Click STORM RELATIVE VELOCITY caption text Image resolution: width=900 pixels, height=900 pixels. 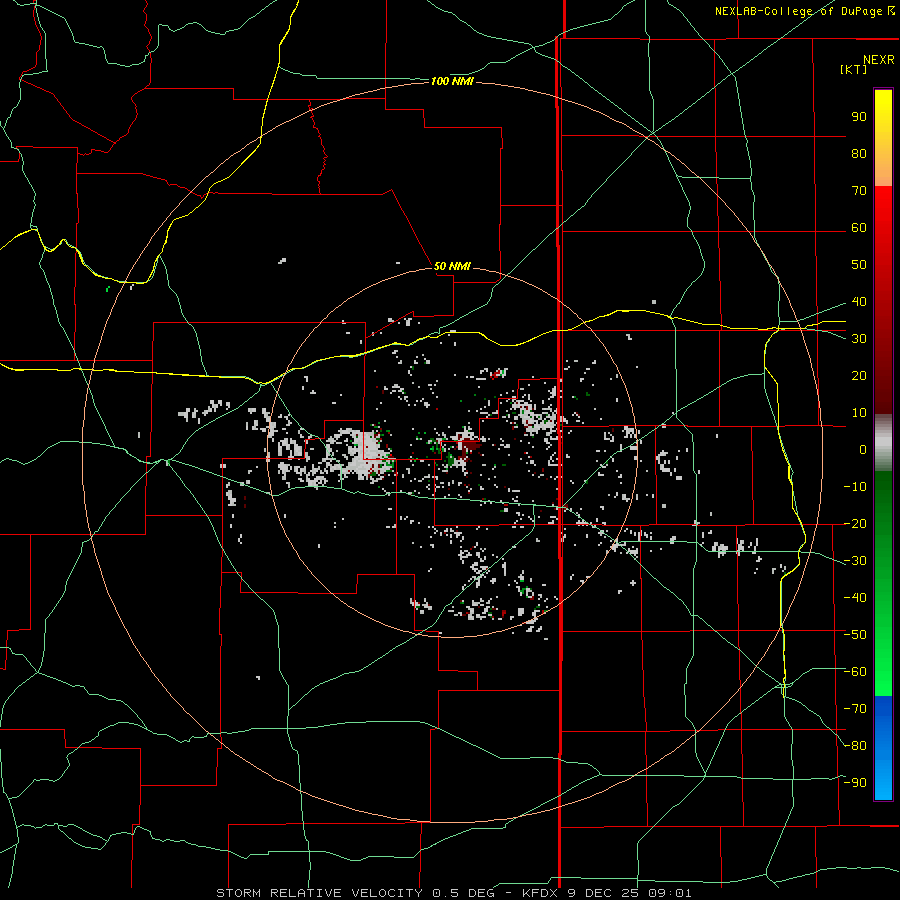click(x=321, y=893)
